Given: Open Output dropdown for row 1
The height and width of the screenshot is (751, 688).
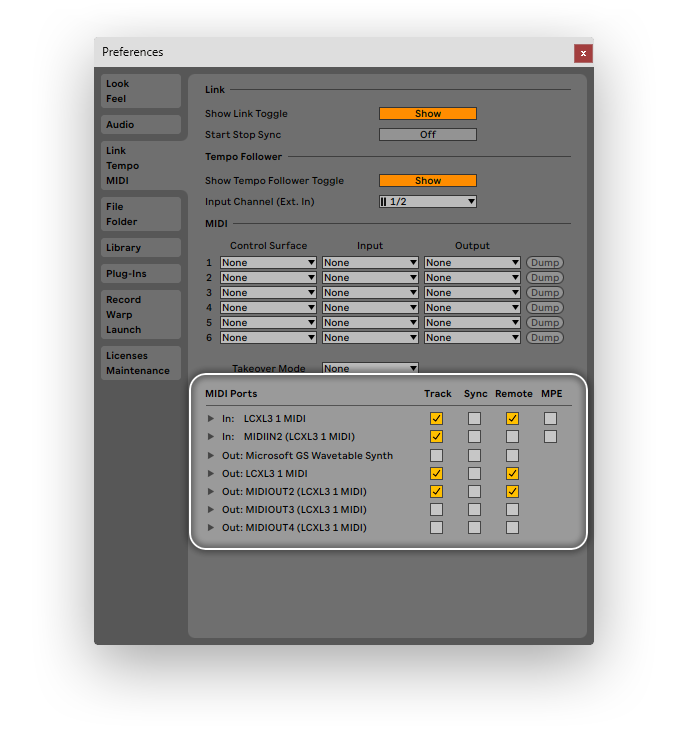Looking at the screenshot, I should (x=472, y=262).
